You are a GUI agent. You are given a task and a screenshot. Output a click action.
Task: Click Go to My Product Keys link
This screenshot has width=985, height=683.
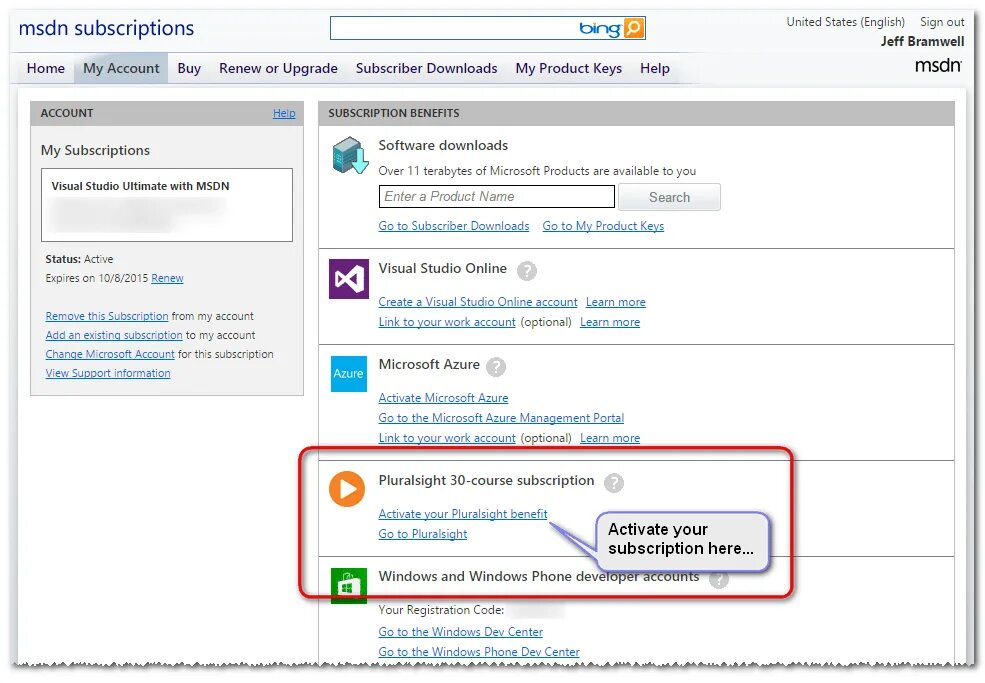pos(603,226)
